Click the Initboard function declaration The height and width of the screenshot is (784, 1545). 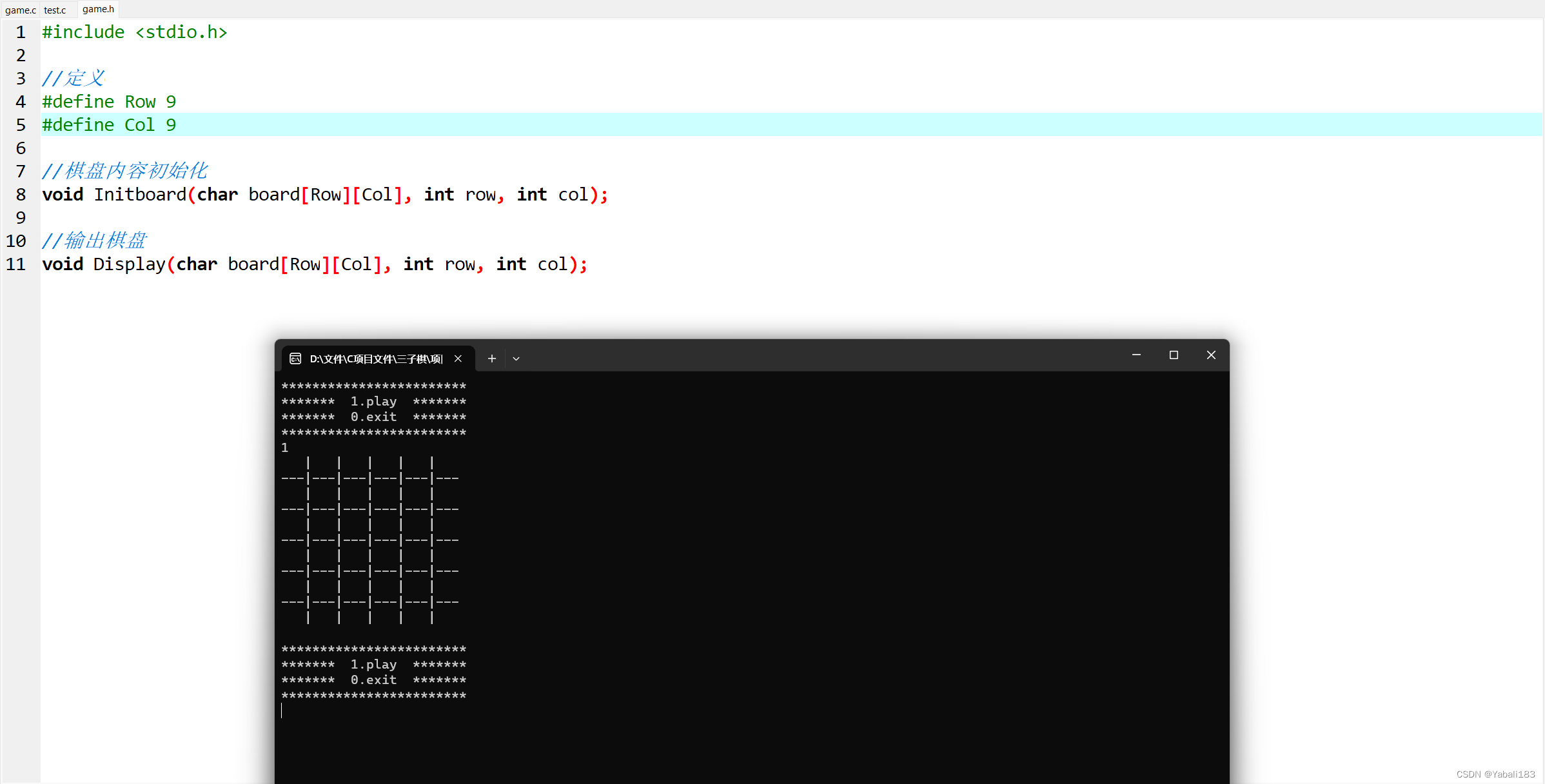pos(139,194)
